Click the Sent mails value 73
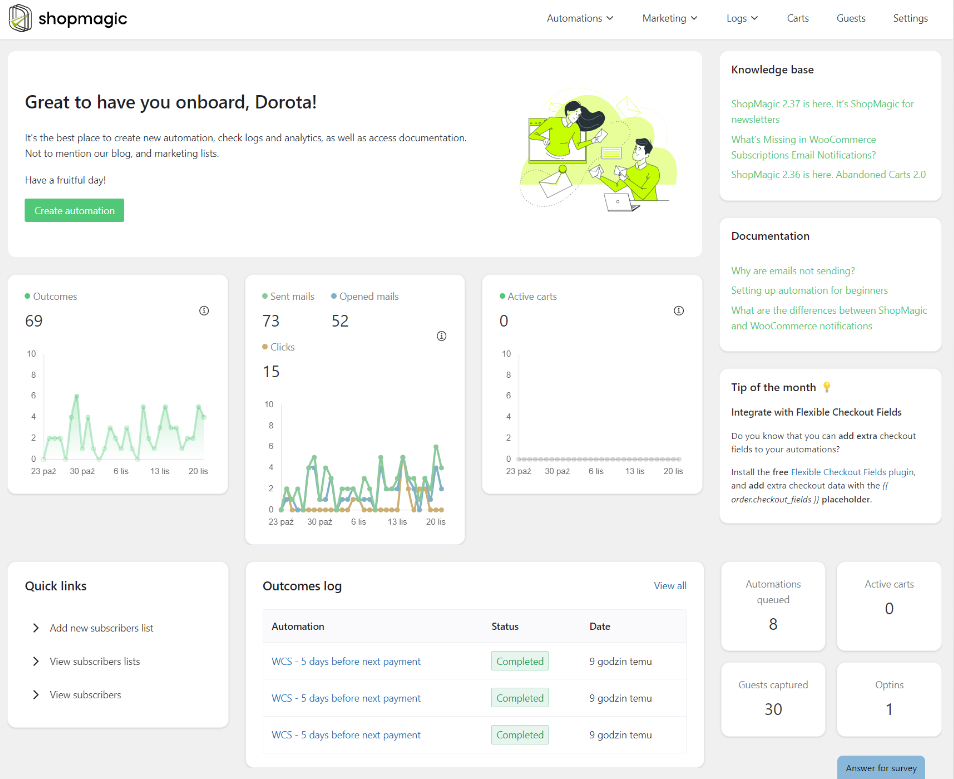 click(x=271, y=321)
